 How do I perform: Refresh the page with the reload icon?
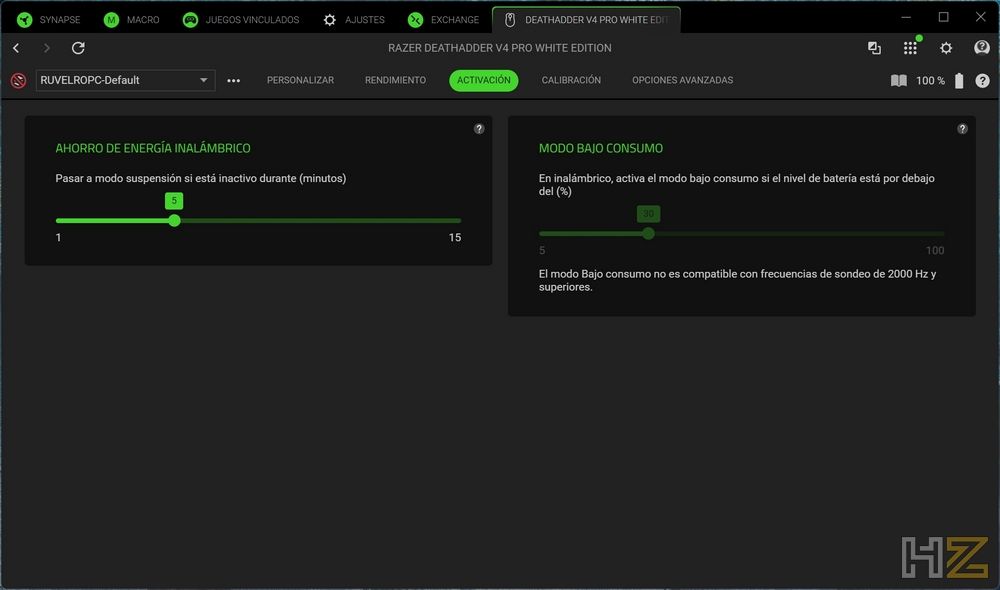point(78,48)
